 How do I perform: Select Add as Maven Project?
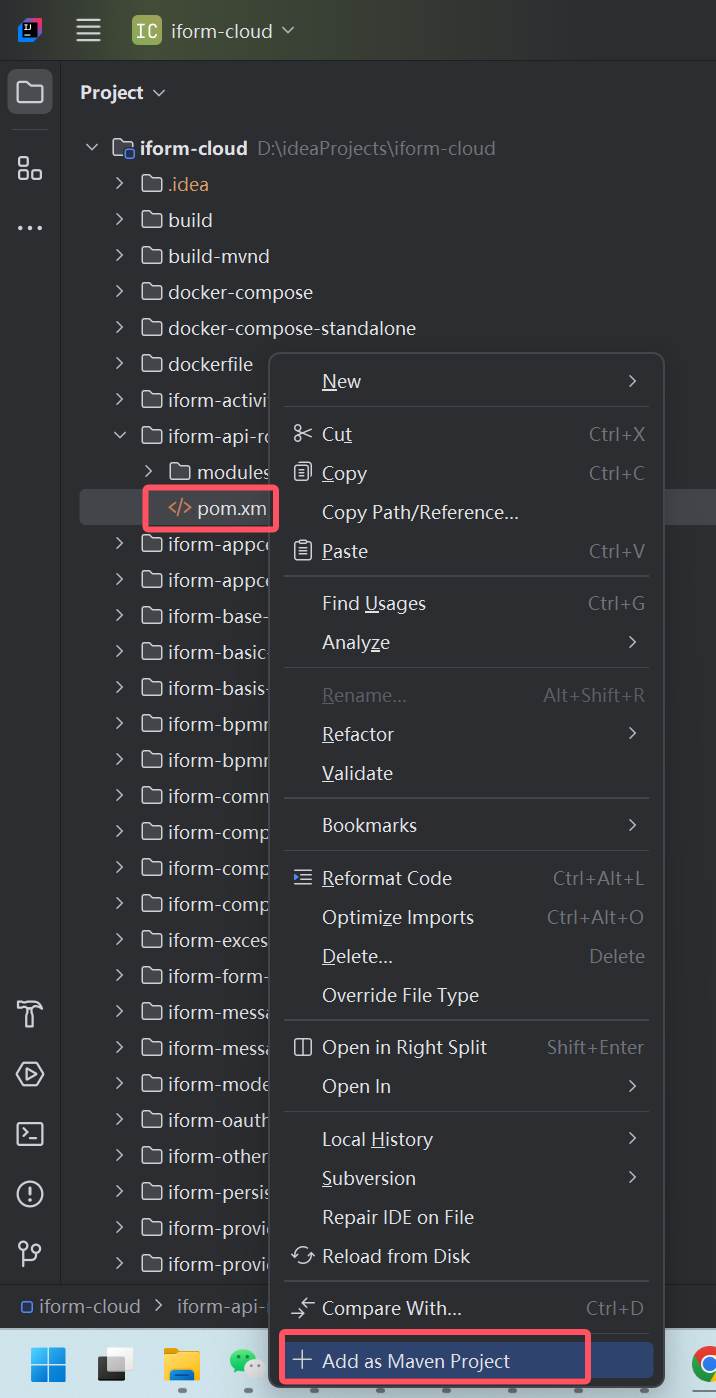point(416,1361)
